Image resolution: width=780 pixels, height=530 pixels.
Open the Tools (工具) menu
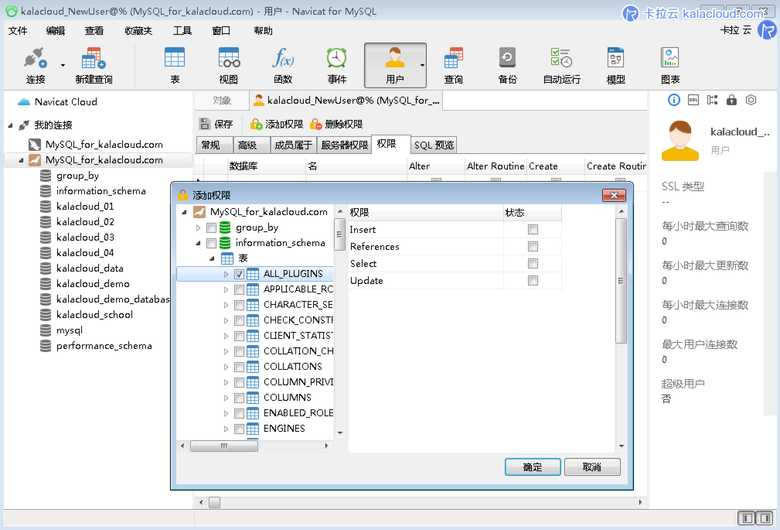point(182,31)
